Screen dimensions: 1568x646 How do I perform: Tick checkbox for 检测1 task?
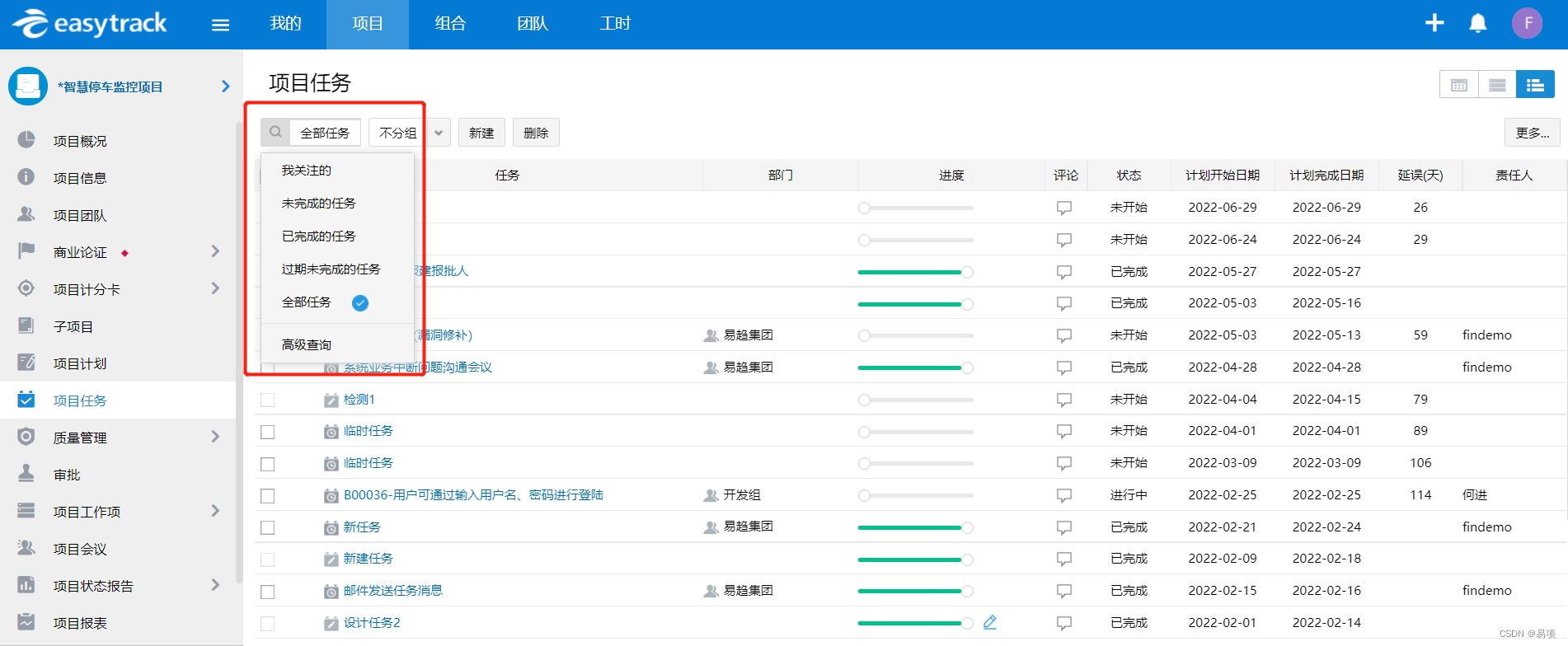[267, 400]
